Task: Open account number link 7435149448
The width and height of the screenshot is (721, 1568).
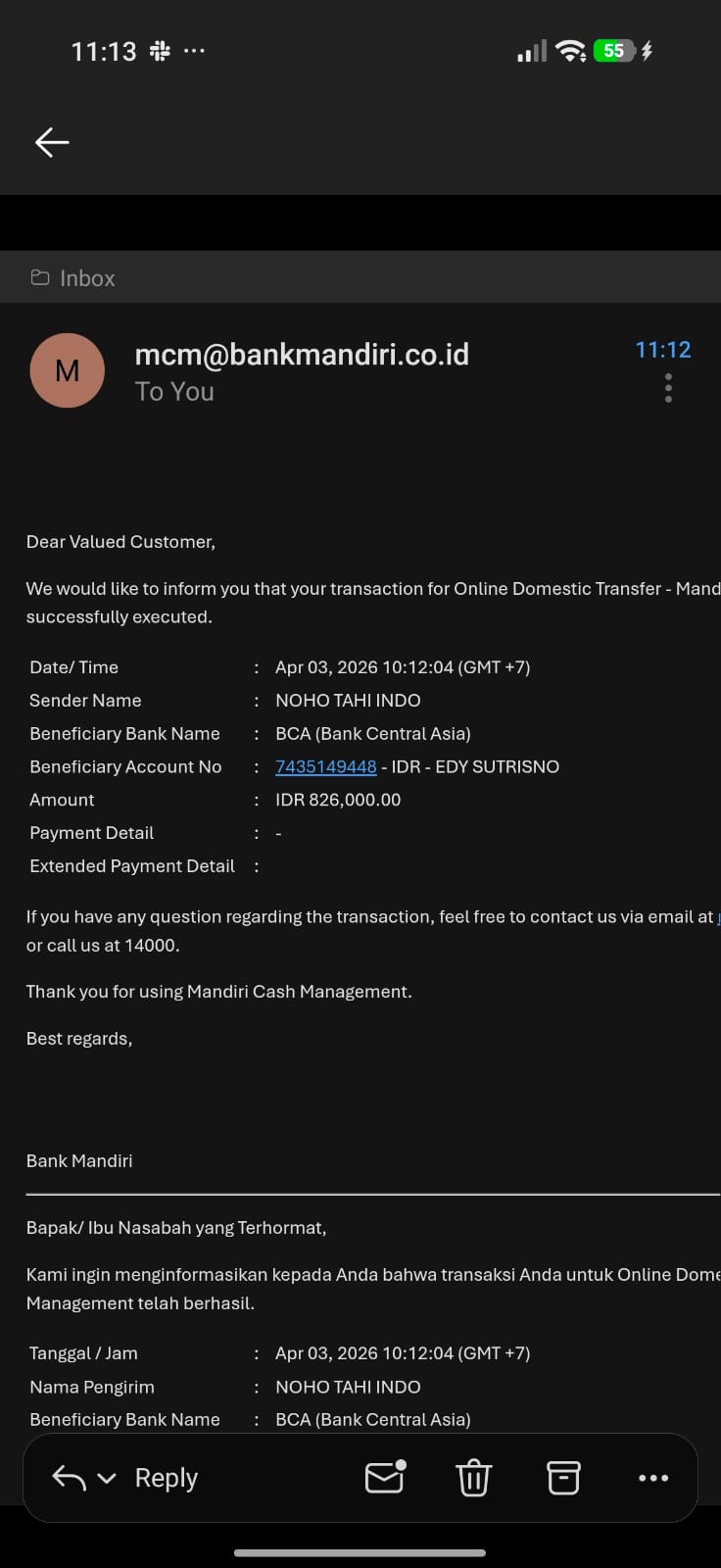Action: click(x=325, y=766)
